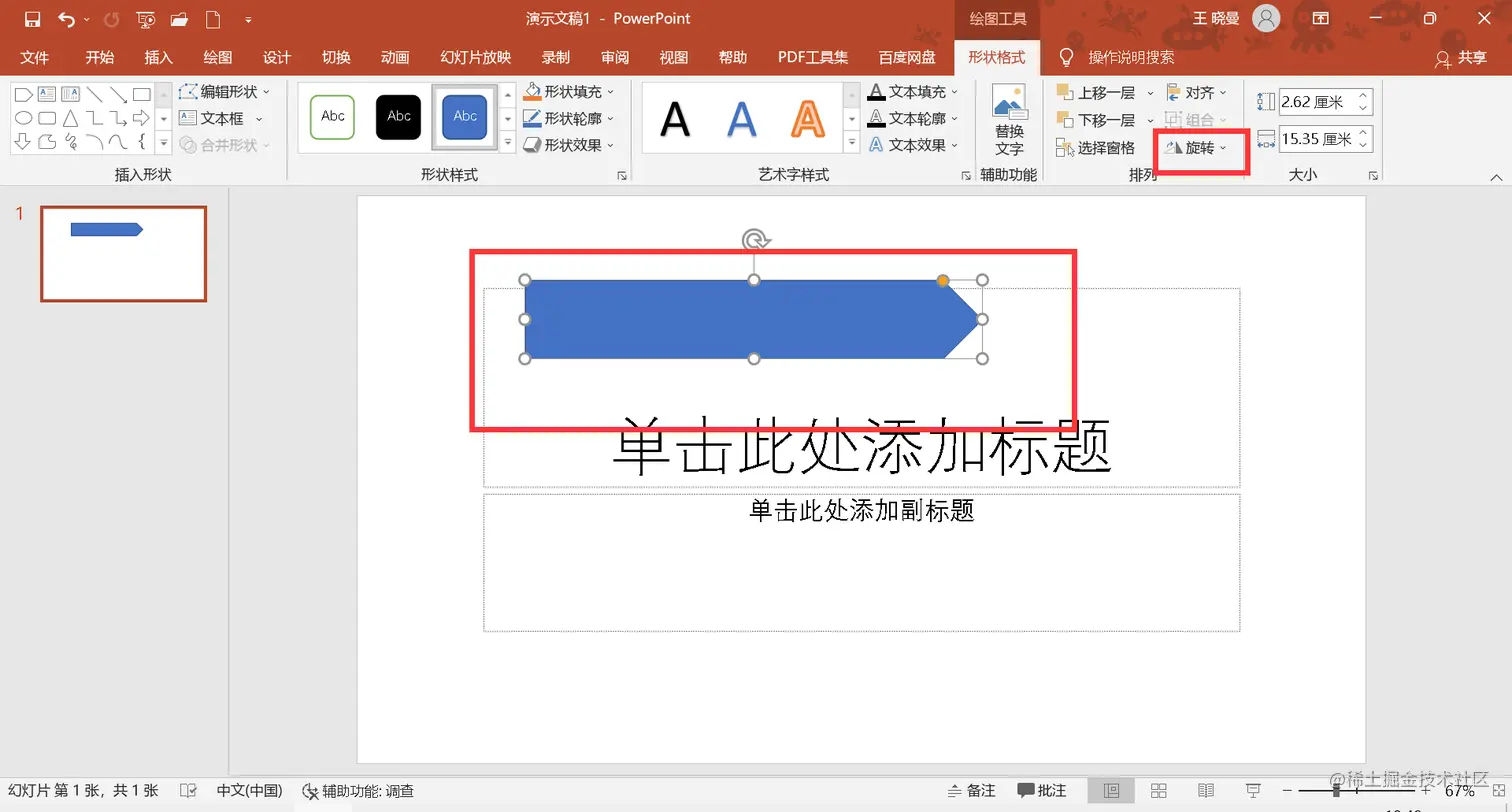Select the right block arrow shape
Screen dimensions: 1512x812
click(x=141, y=118)
